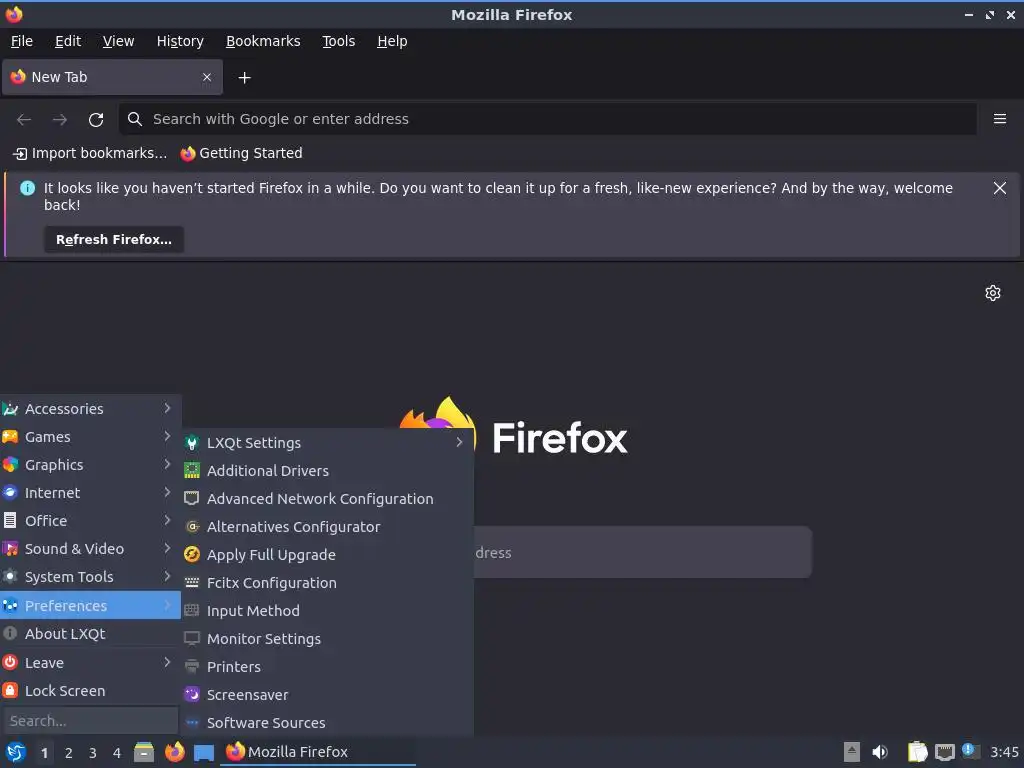Expand Games submenu arrow

point(168,436)
